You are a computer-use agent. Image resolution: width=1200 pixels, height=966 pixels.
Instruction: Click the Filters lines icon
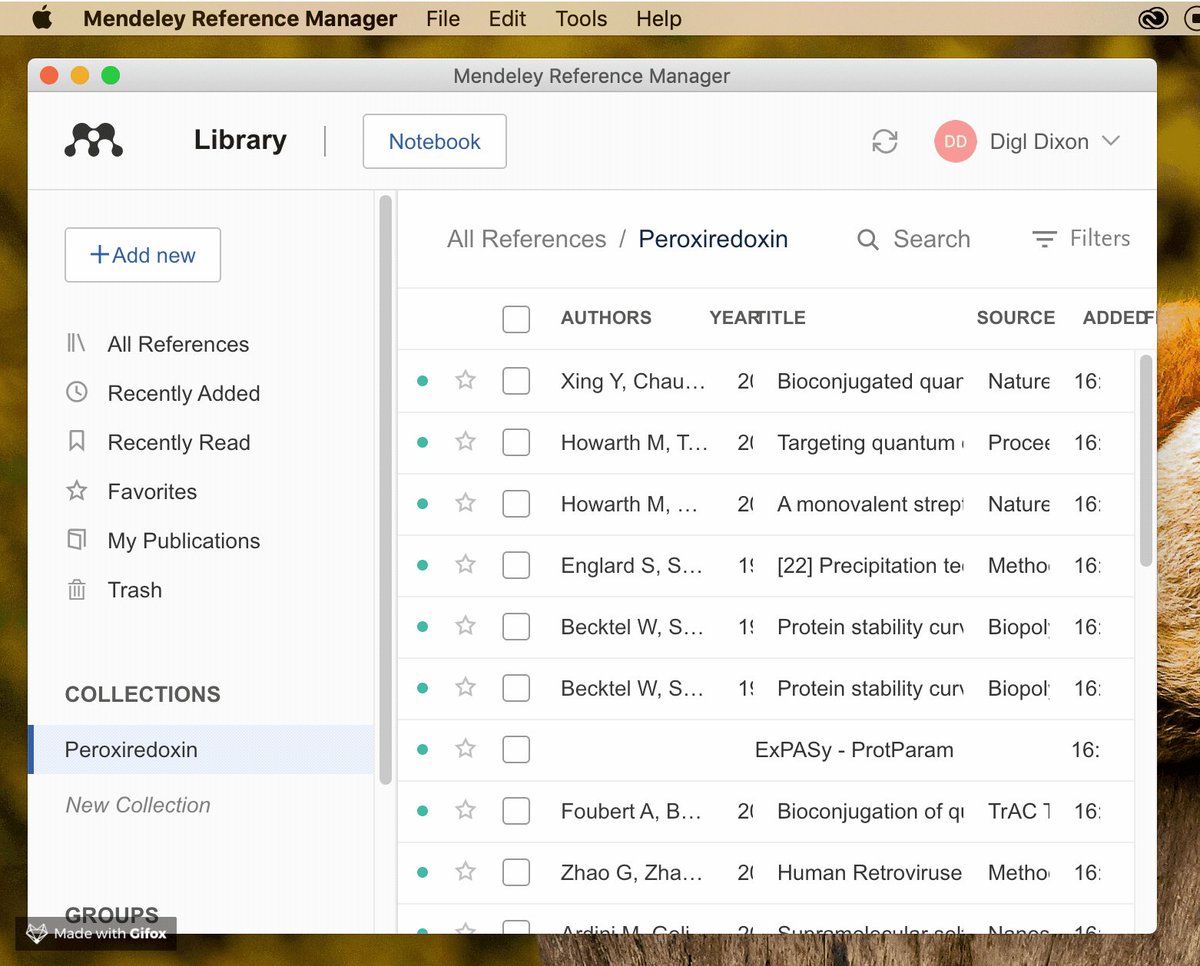tap(1044, 239)
